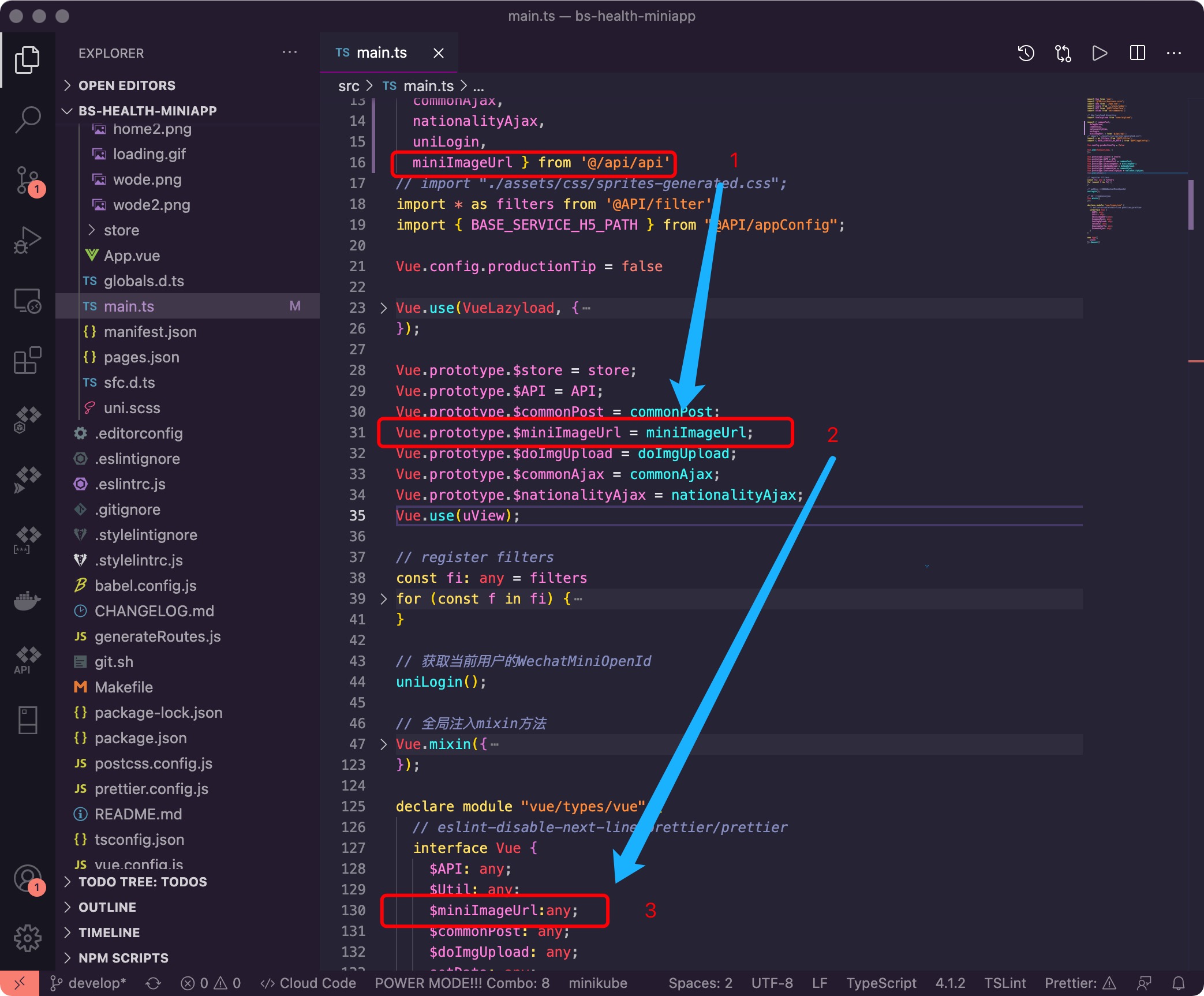Image resolution: width=1204 pixels, height=996 pixels.
Task: Open the Makefile in explorer
Action: [124, 687]
